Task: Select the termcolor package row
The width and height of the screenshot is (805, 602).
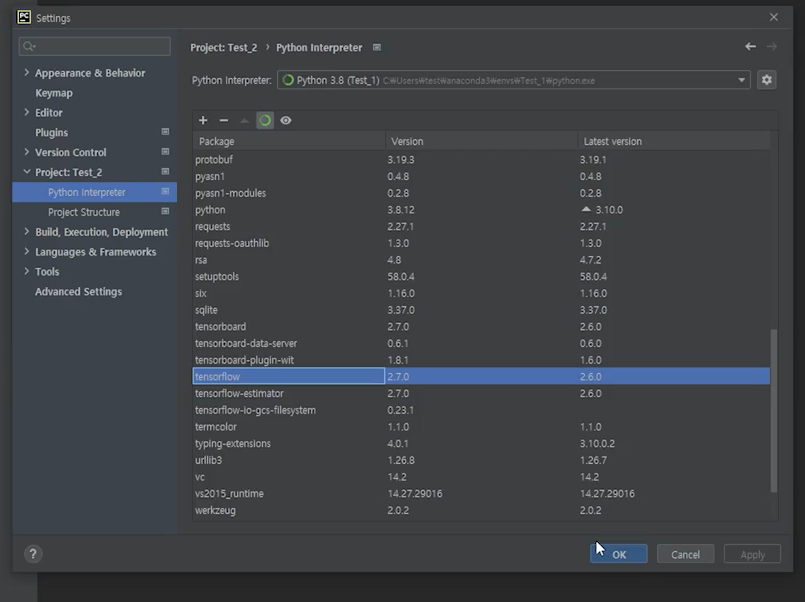Action: coord(481,426)
